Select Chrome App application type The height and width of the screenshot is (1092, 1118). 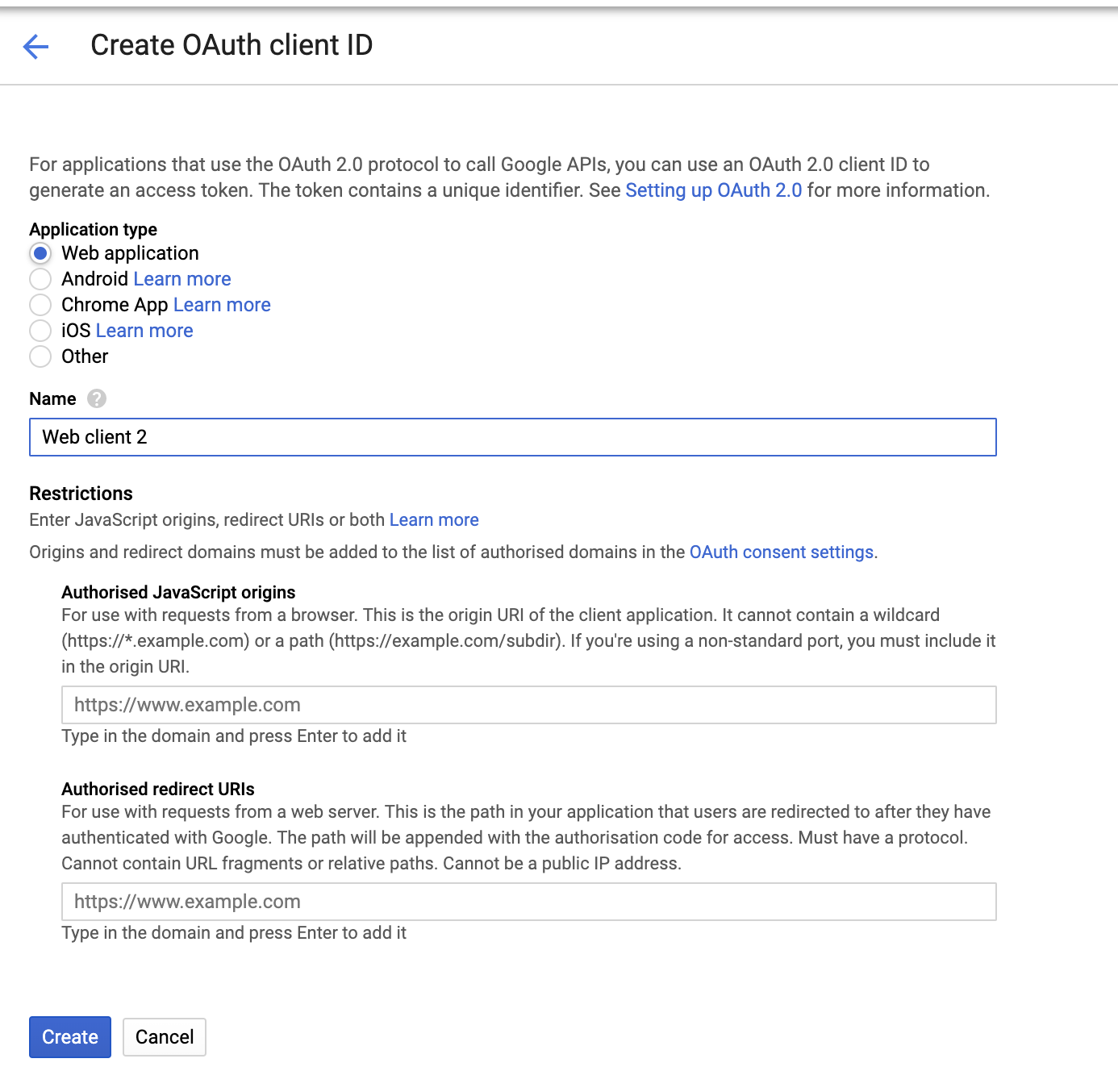coord(40,305)
